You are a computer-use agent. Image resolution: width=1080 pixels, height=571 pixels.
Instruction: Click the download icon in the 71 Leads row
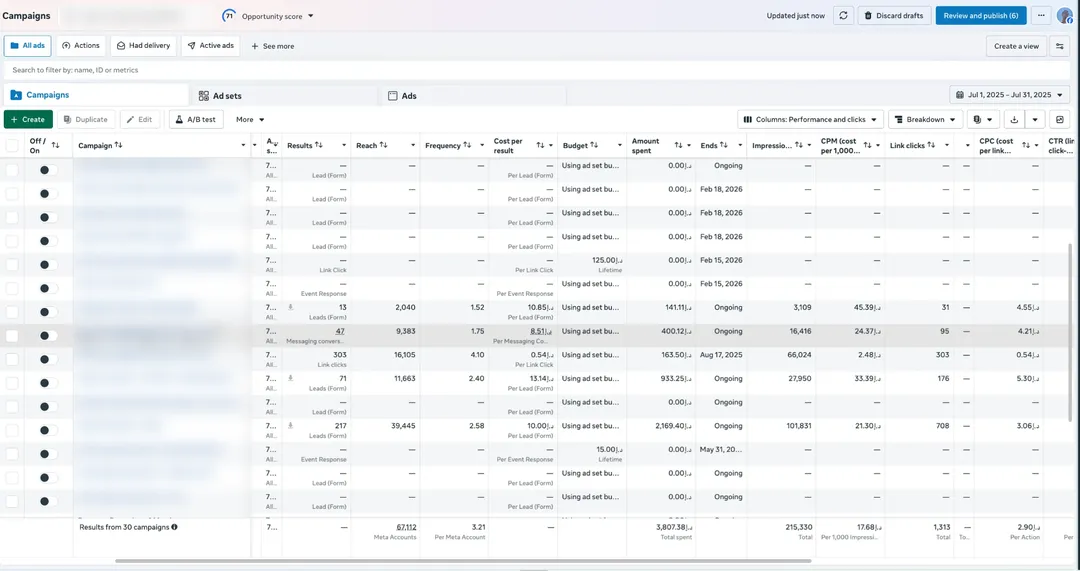pyautogui.click(x=291, y=378)
